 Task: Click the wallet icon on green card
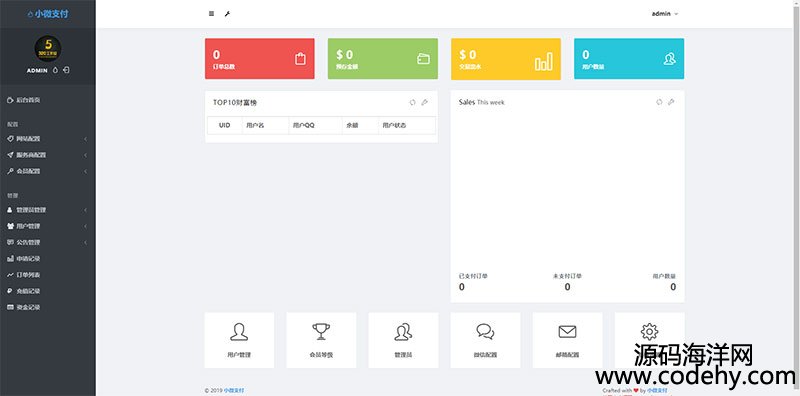pyautogui.click(x=423, y=59)
